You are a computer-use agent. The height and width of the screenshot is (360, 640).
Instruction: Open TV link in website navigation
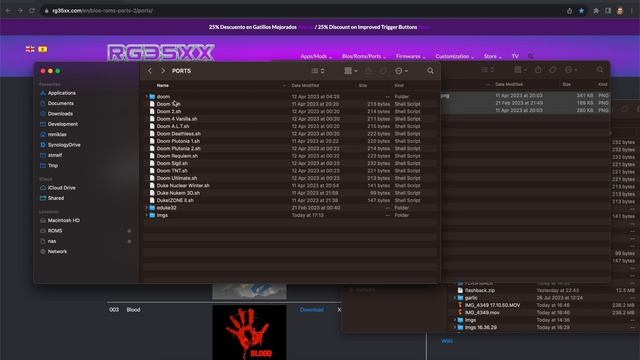pos(515,56)
